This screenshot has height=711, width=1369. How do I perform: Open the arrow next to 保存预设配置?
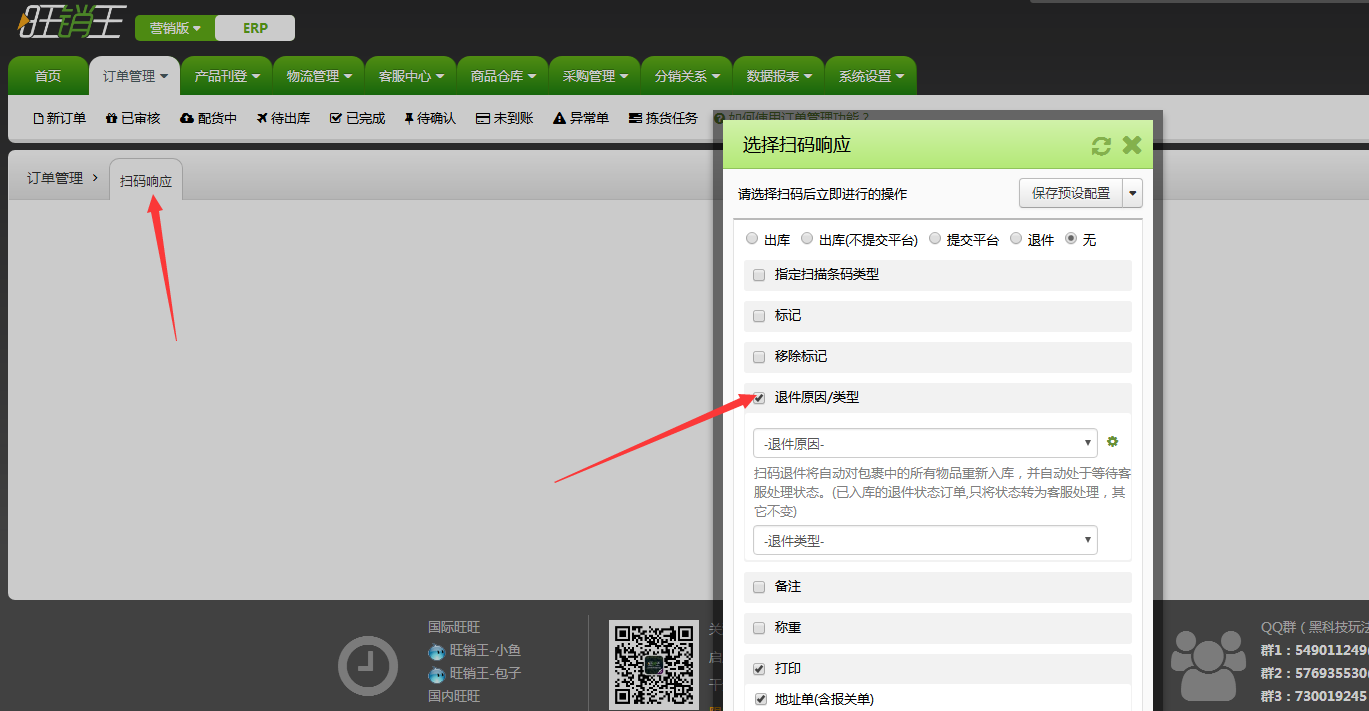1133,193
